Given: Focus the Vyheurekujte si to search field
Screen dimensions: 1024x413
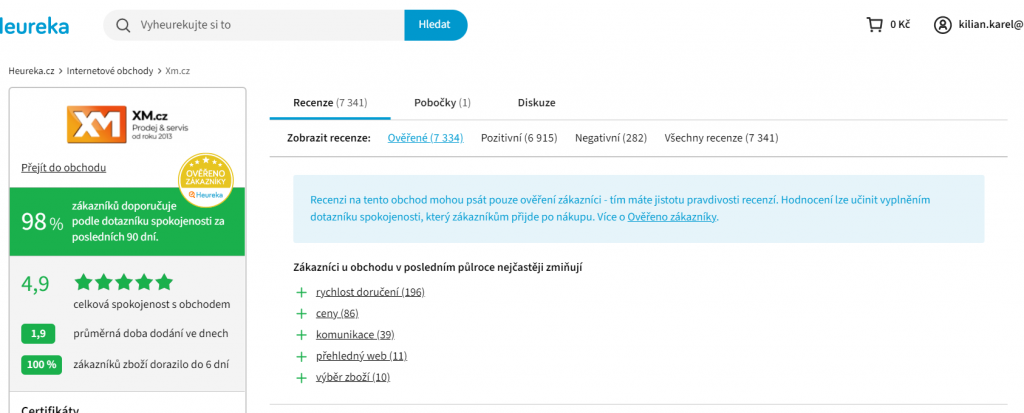Looking at the screenshot, I should 265,25.
